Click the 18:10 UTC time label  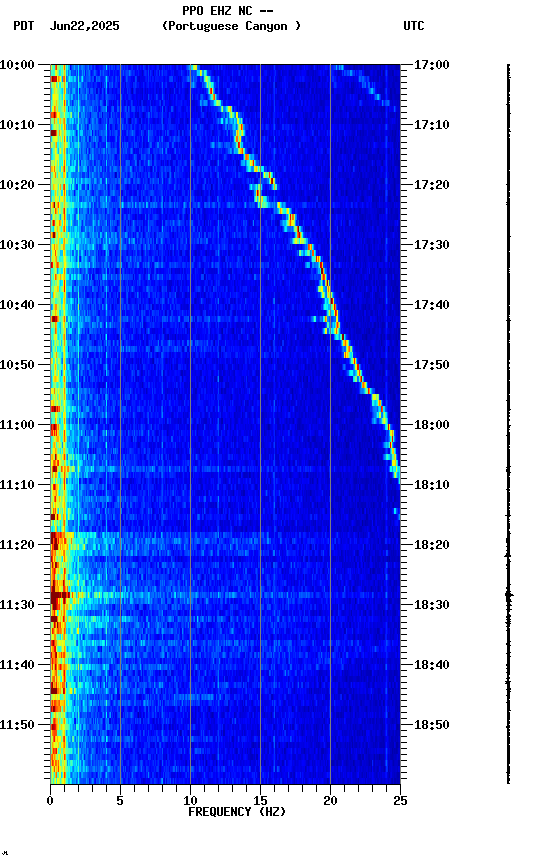[432, 485]
